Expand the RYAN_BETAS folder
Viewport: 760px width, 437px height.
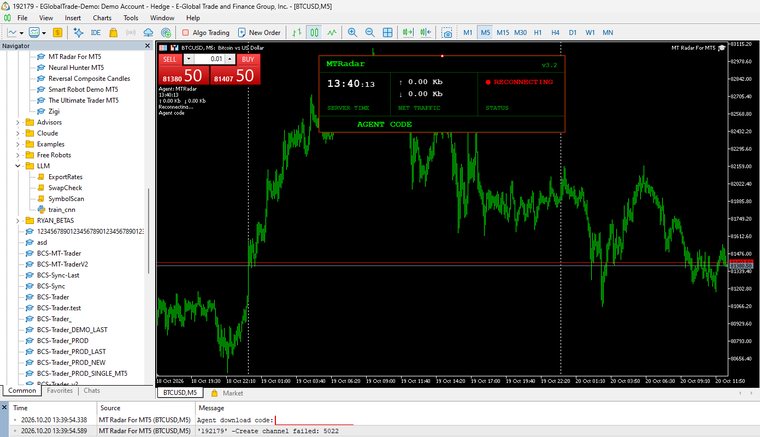pyautogui.click(x=18, y=220)
